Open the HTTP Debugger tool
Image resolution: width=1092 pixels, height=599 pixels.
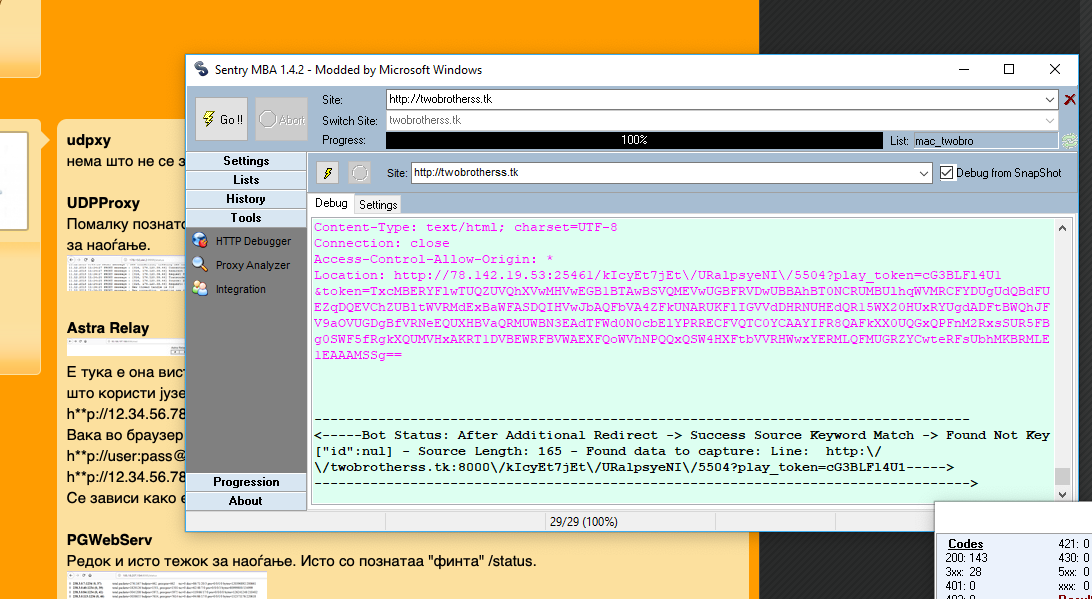252,241
